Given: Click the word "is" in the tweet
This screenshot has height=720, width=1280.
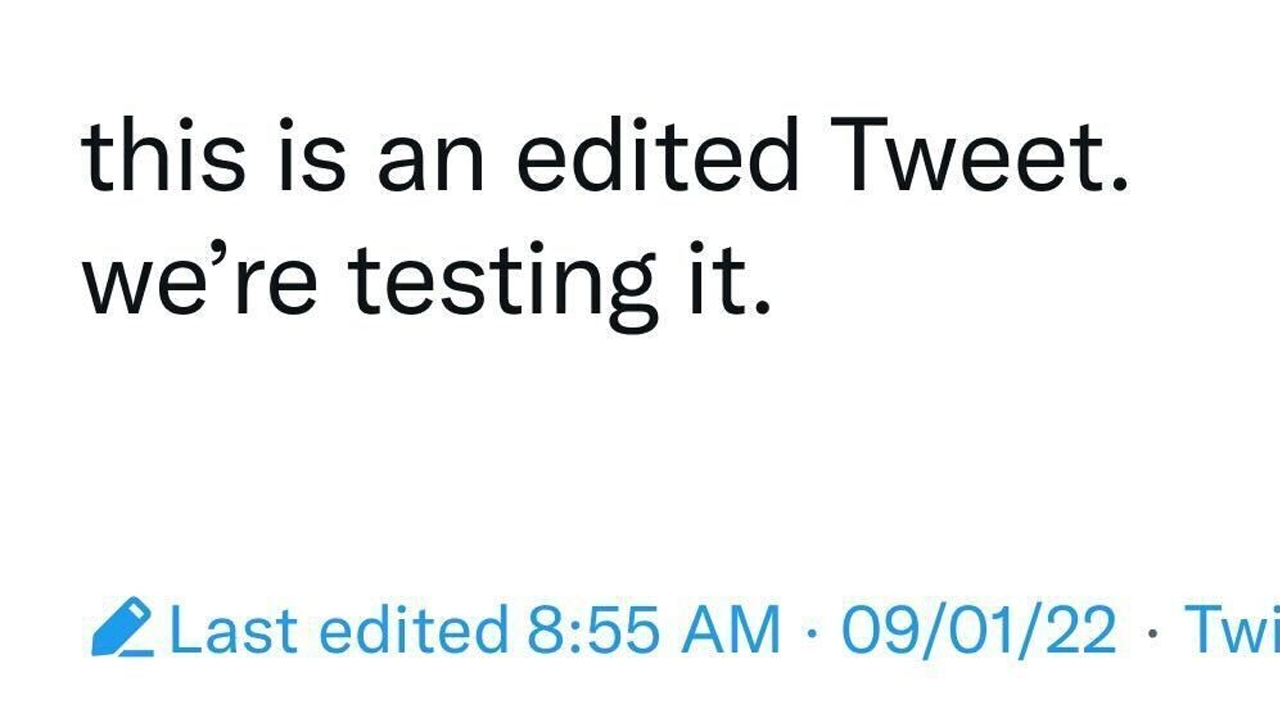Looking at the screenshot, I should coord(316,158).
